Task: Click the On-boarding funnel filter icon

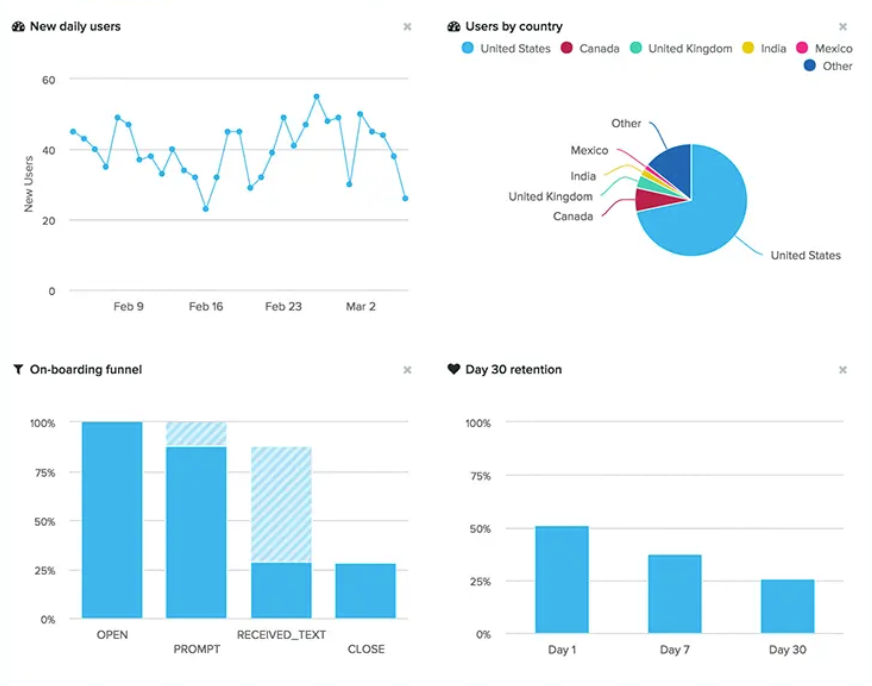Action: pos(18,370)
